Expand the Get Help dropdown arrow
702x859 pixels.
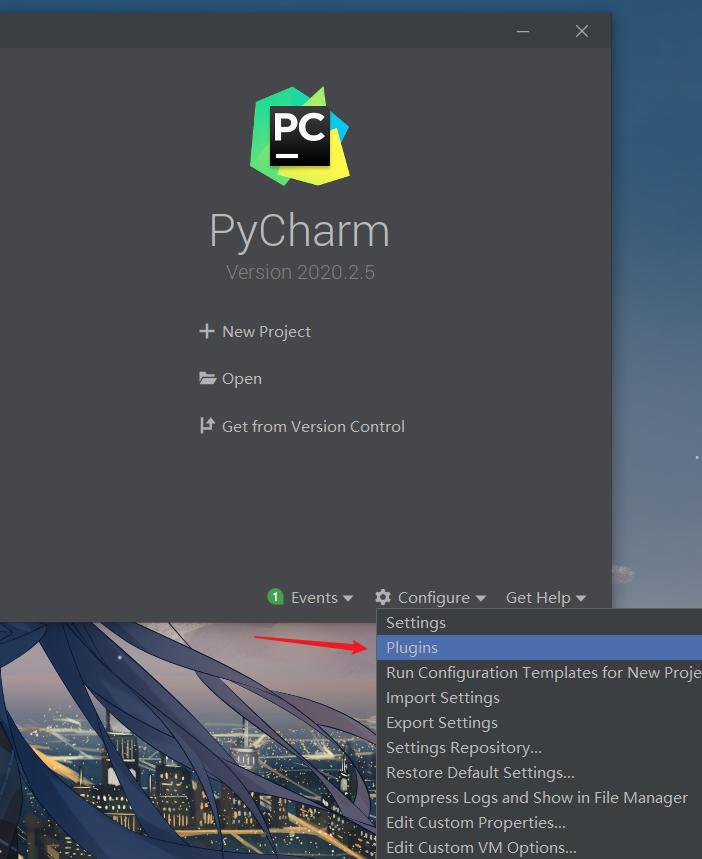[x=581, y=598]
